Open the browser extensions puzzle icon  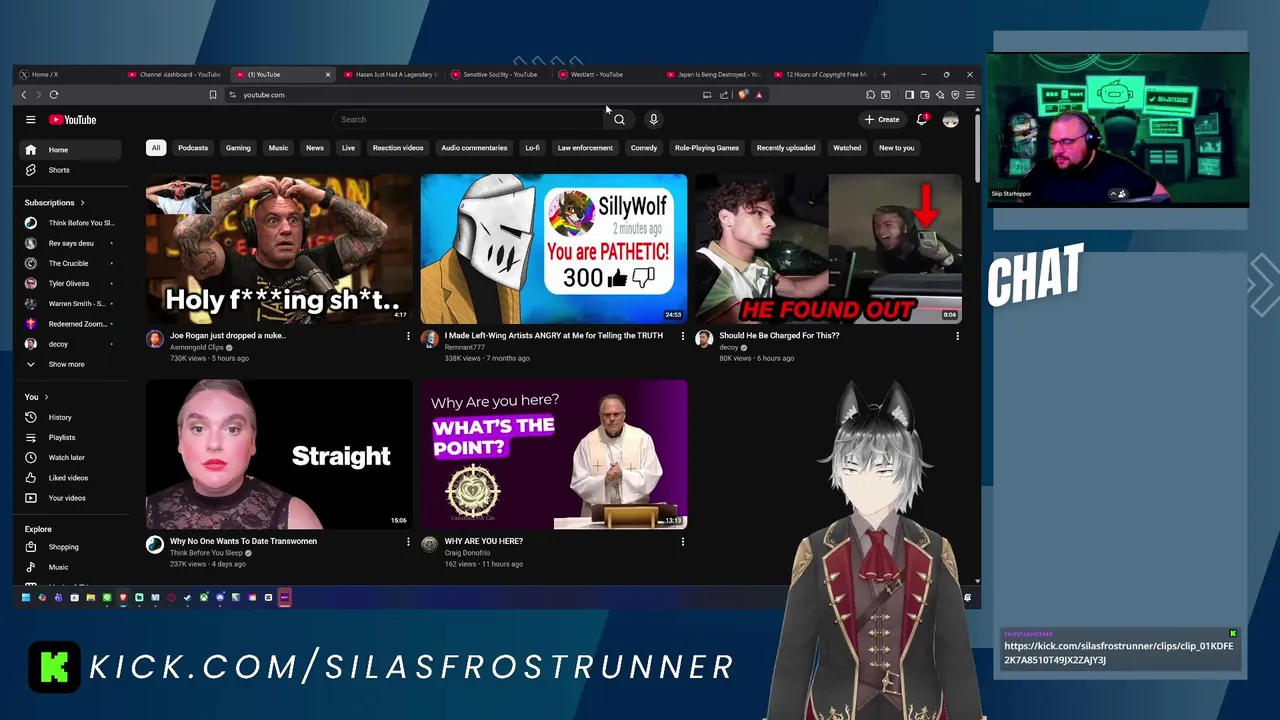coord(870,95)
